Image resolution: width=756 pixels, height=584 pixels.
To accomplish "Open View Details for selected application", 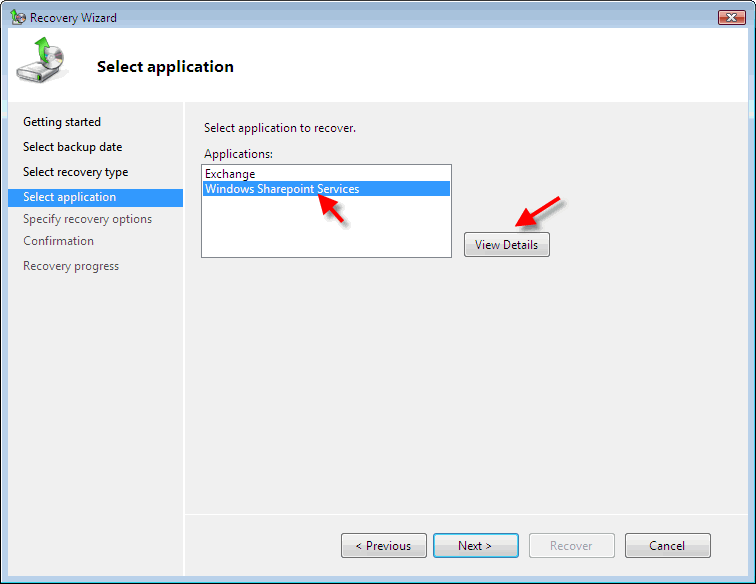I will point(507,244).
